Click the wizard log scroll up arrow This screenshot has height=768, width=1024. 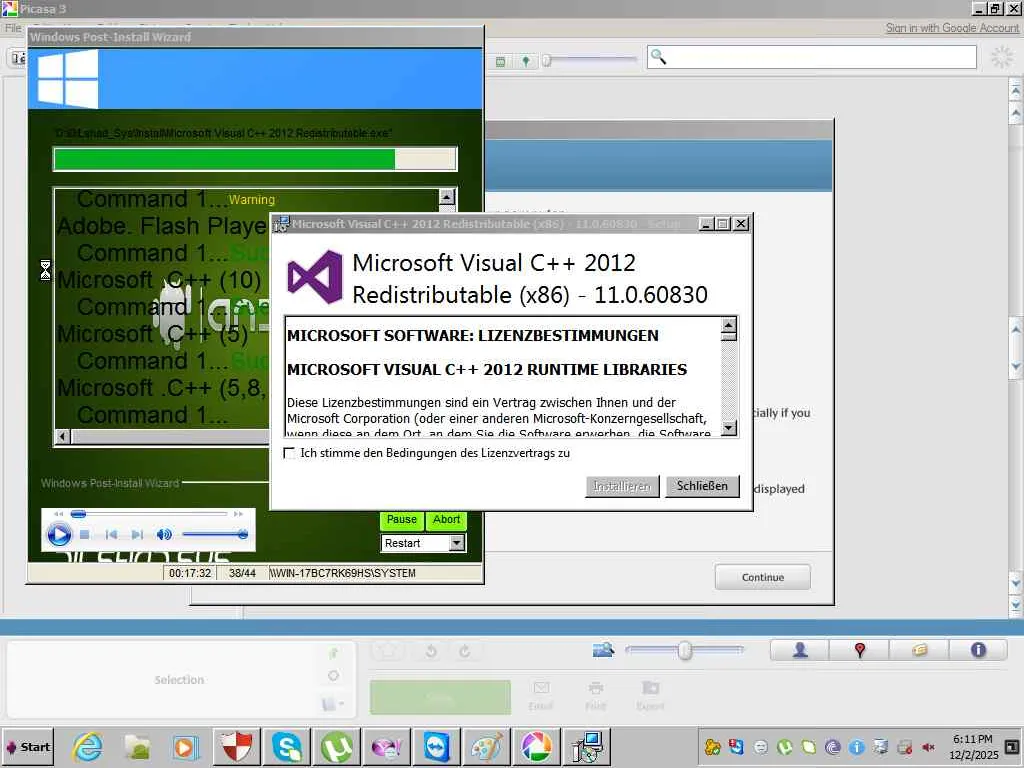click(447, 197)
